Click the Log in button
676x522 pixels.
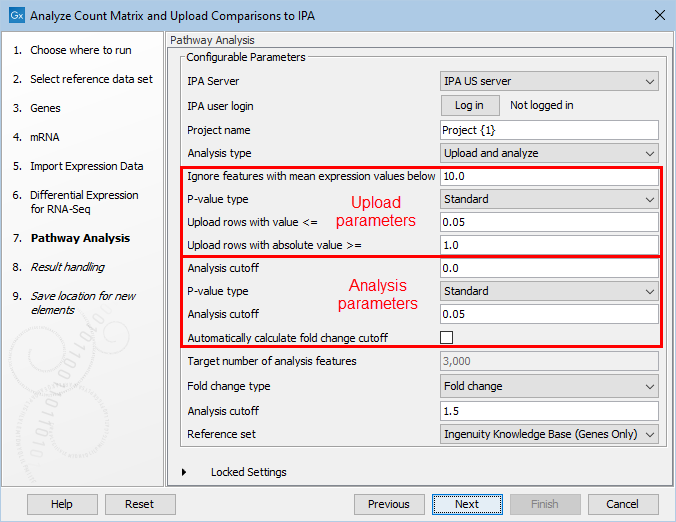(469, 105)
